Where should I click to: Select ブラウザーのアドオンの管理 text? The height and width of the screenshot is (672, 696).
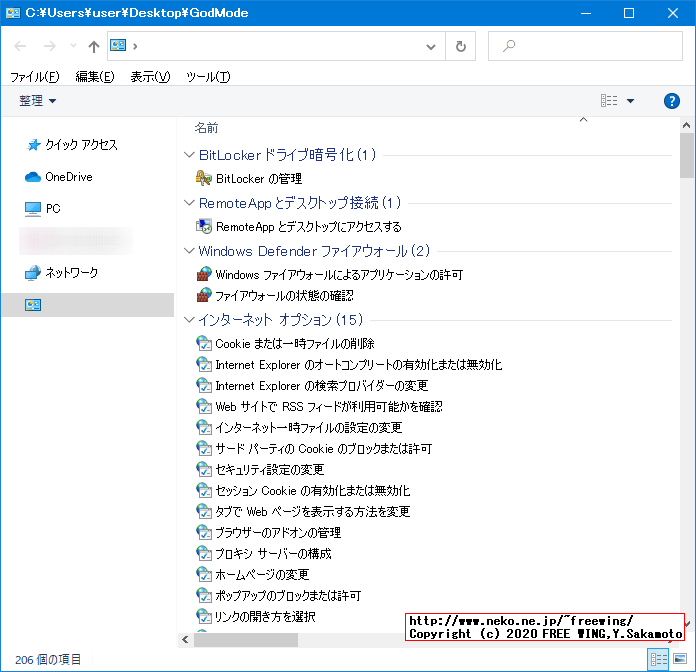click(278, 533)
